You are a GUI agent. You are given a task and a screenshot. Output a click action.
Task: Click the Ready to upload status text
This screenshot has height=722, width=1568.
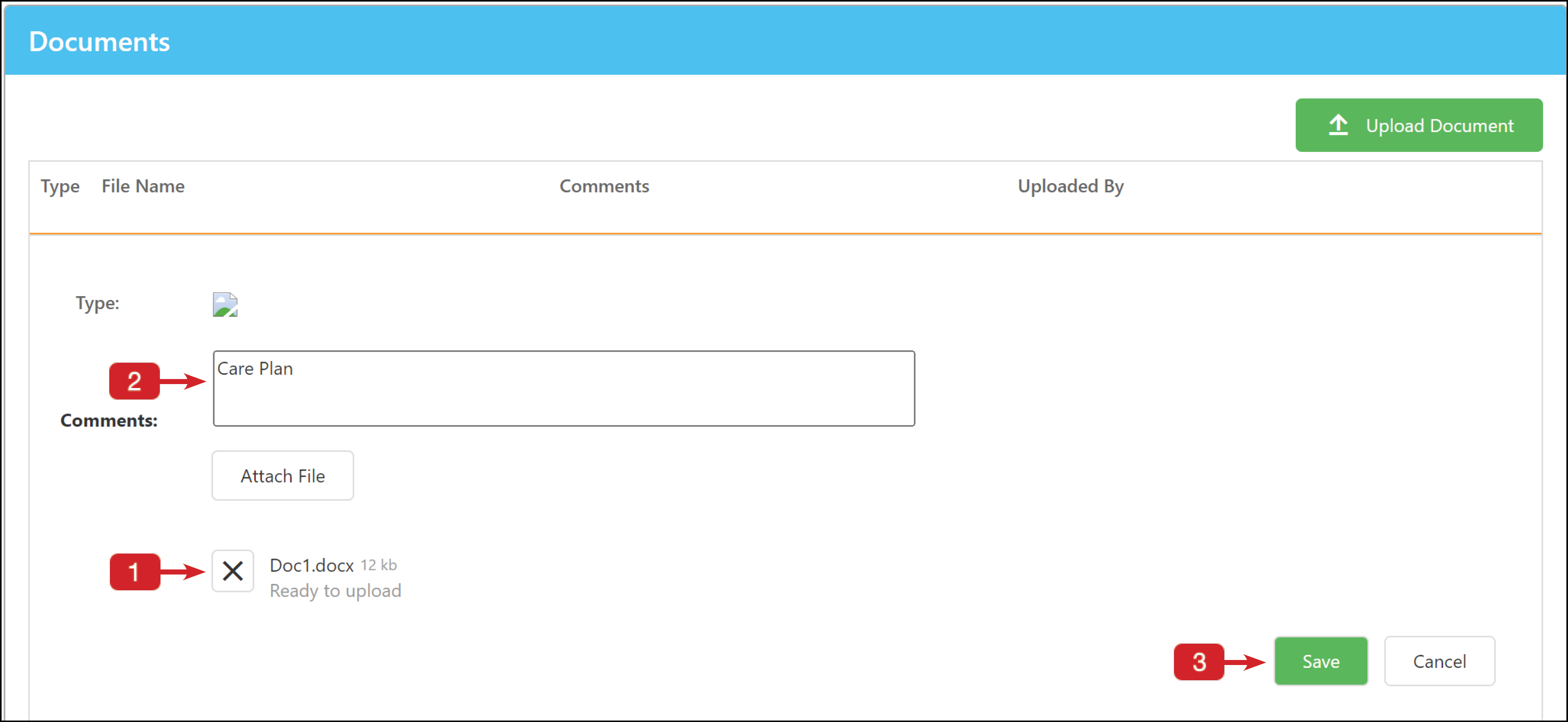335,590
